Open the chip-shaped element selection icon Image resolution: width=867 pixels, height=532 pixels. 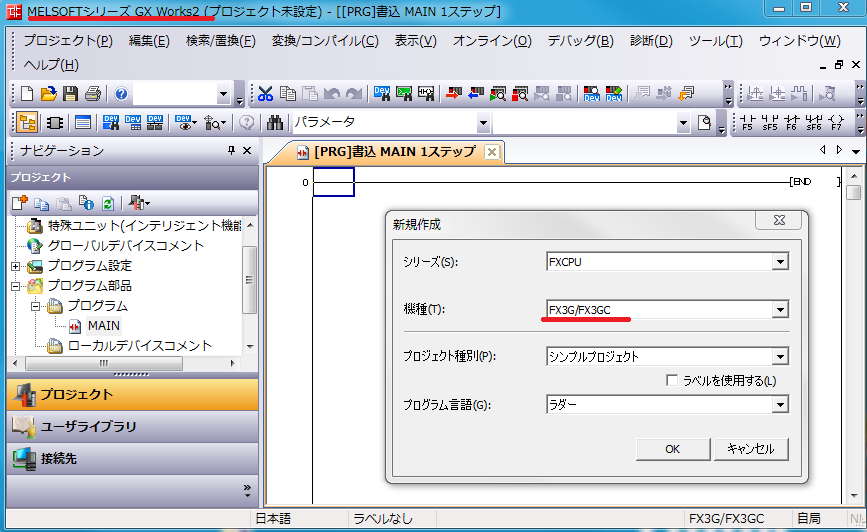click(55, 122)
